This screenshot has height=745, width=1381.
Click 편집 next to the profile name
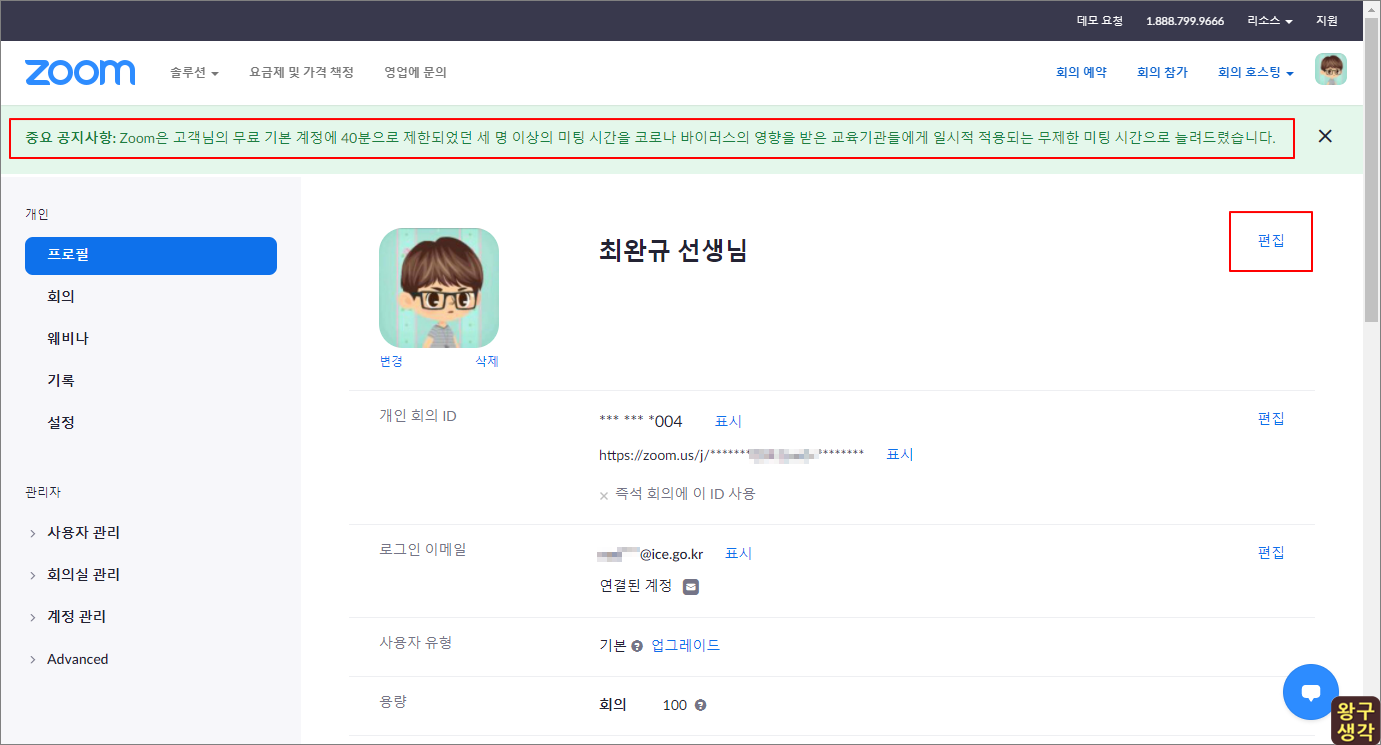pyautogui.click(x=1271, y=241)
